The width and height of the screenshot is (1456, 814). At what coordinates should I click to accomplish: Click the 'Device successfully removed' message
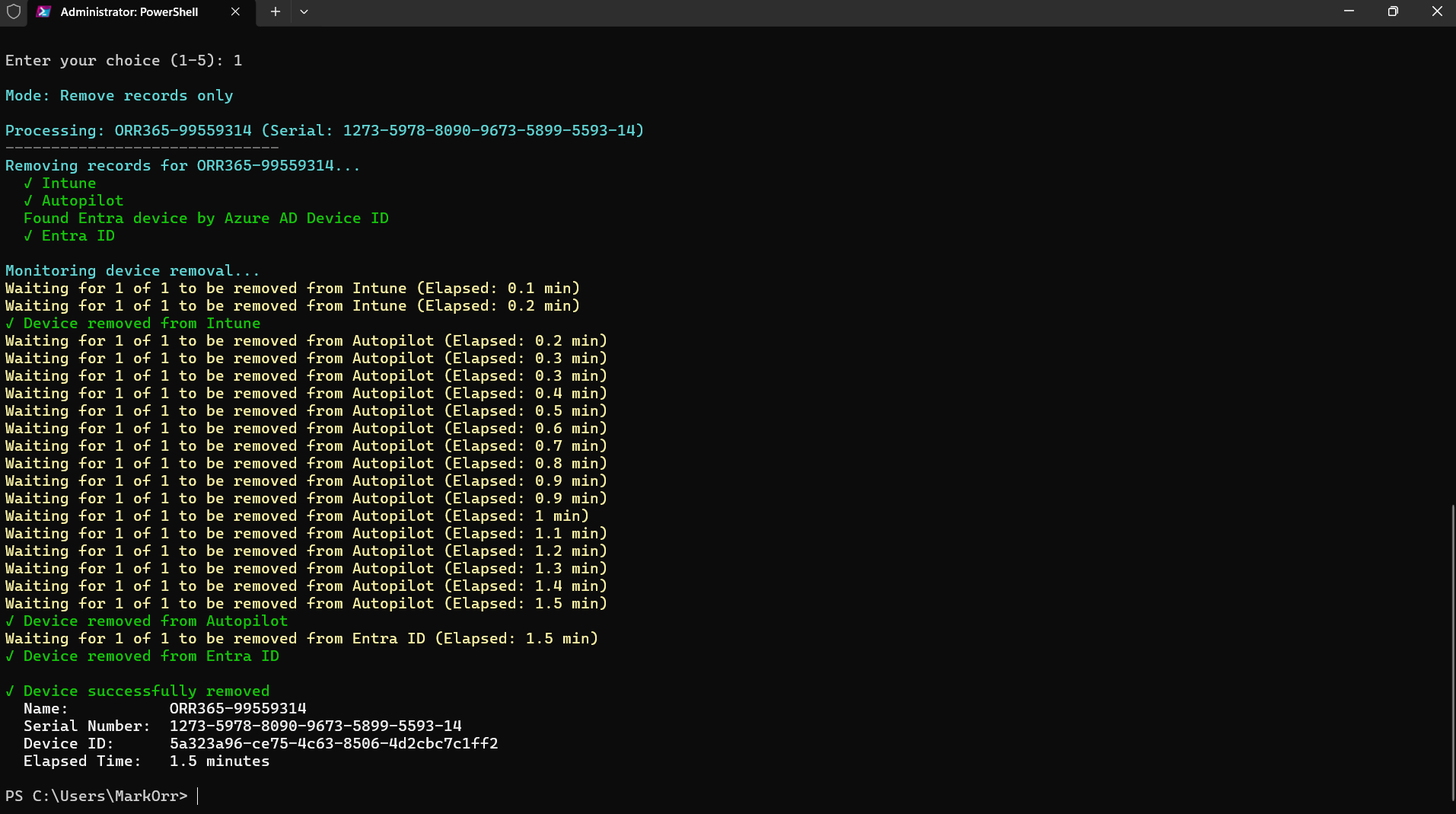tap(146, 691)
